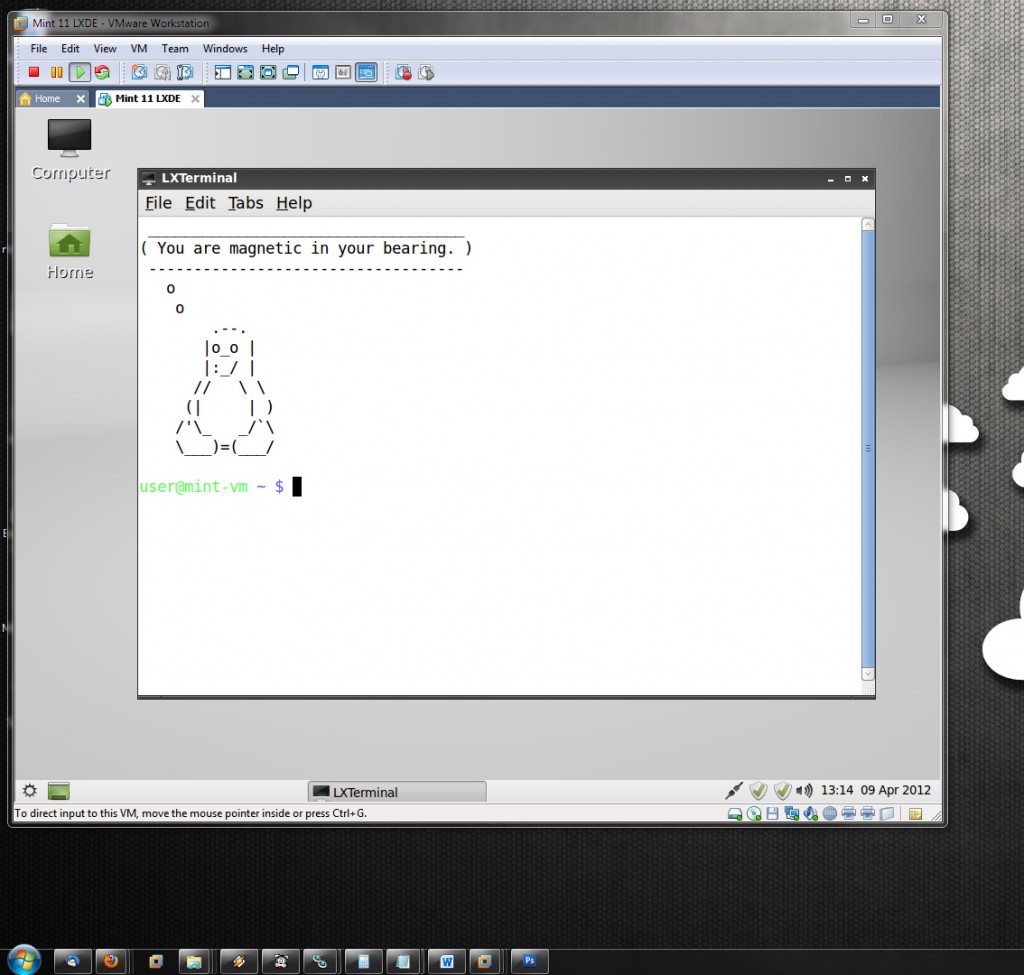Take a snapshot of the virtual machine
This screenshot has height=975, width=1024.
point(139,72)
